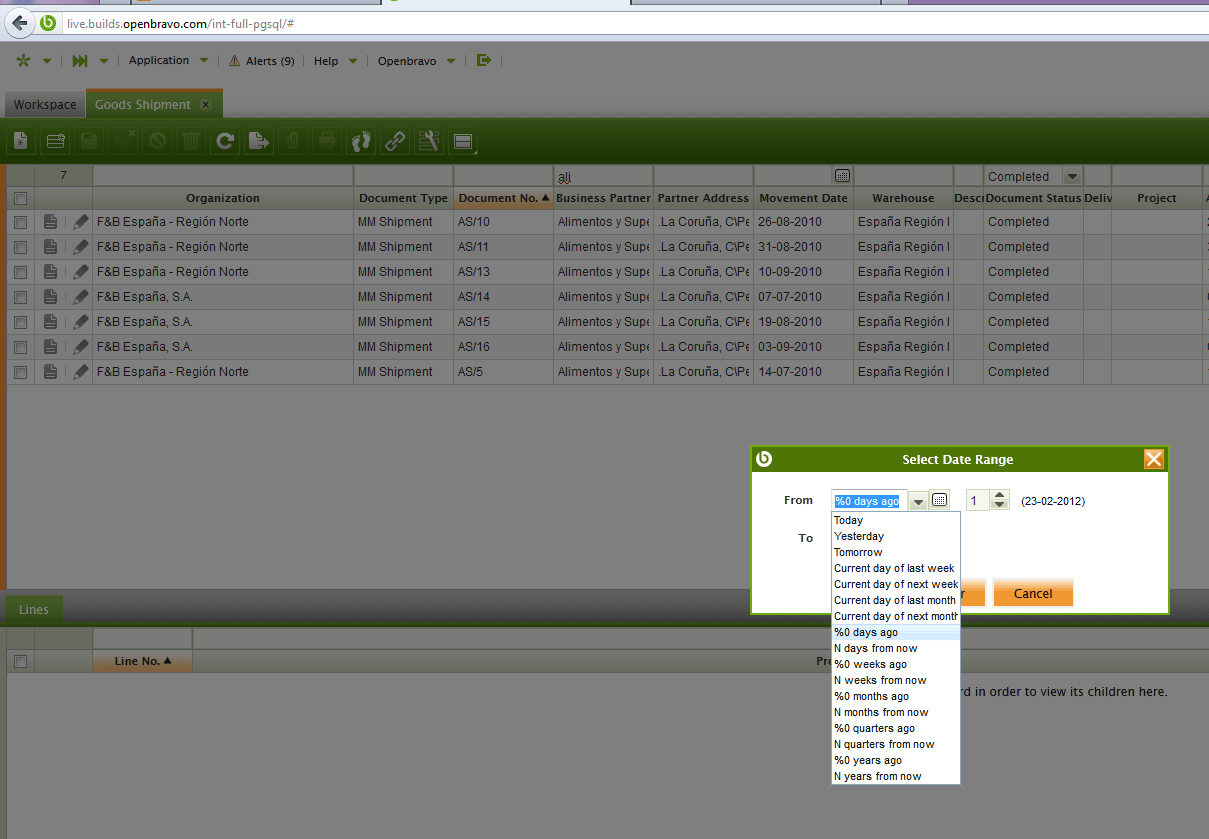Screen dimensions: 1209x839
Task: Tick the checkbox for shipment AS/11
Action: pos(20,247)
